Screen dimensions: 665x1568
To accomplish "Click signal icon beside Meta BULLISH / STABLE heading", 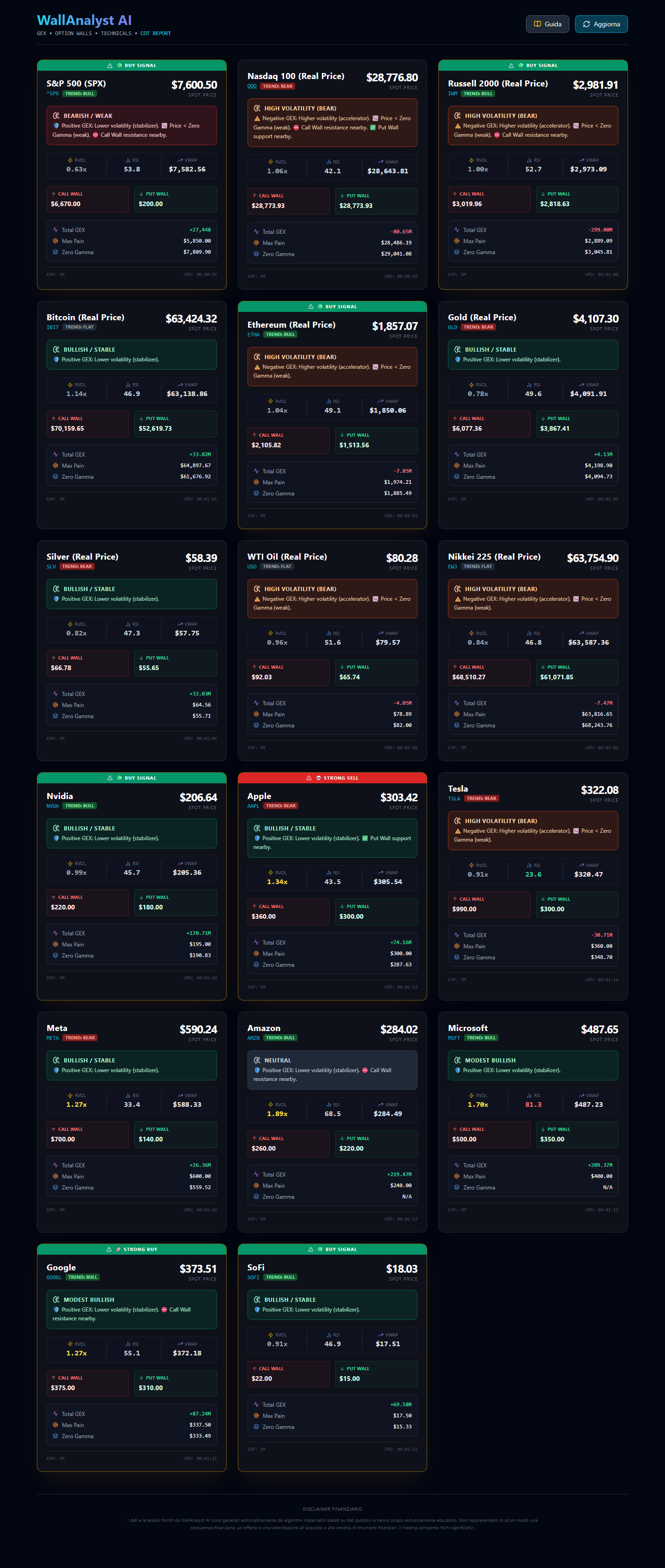I will (56, 1060).
